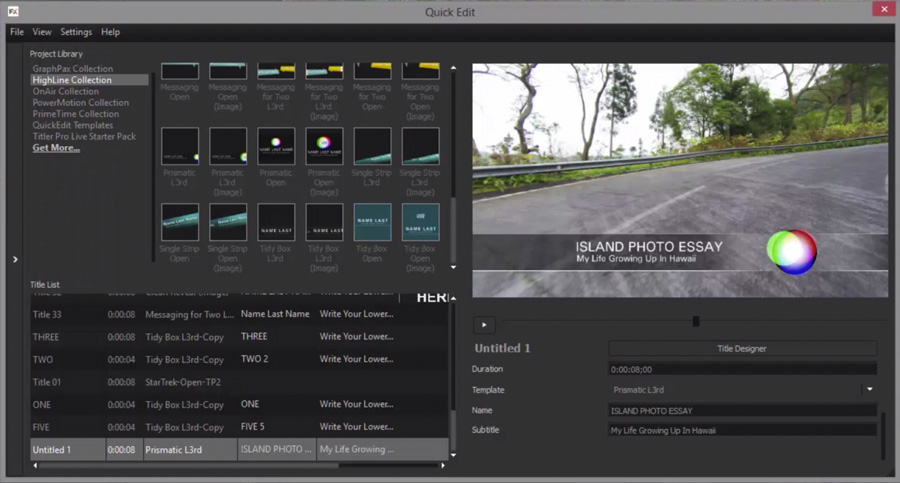Select the Title 33 row in Title List

point(239,314)
